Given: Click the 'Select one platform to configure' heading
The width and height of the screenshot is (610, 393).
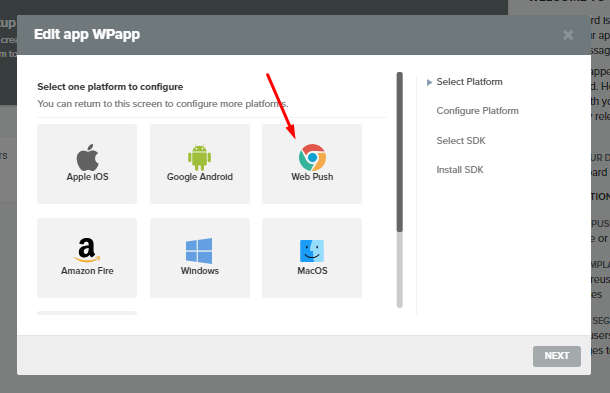Looking at the screenshot, I should (110, 87).
